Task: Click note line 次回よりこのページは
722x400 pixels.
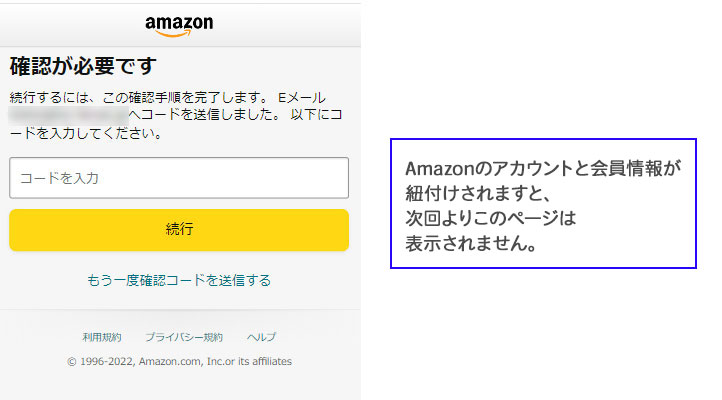Action: (491, 217)
